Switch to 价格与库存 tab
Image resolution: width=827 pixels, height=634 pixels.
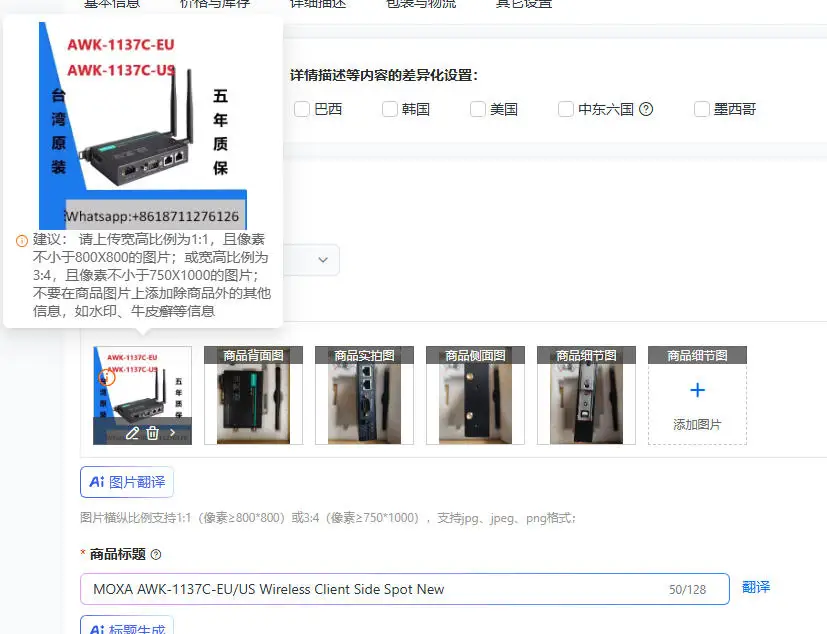point(215,4)
